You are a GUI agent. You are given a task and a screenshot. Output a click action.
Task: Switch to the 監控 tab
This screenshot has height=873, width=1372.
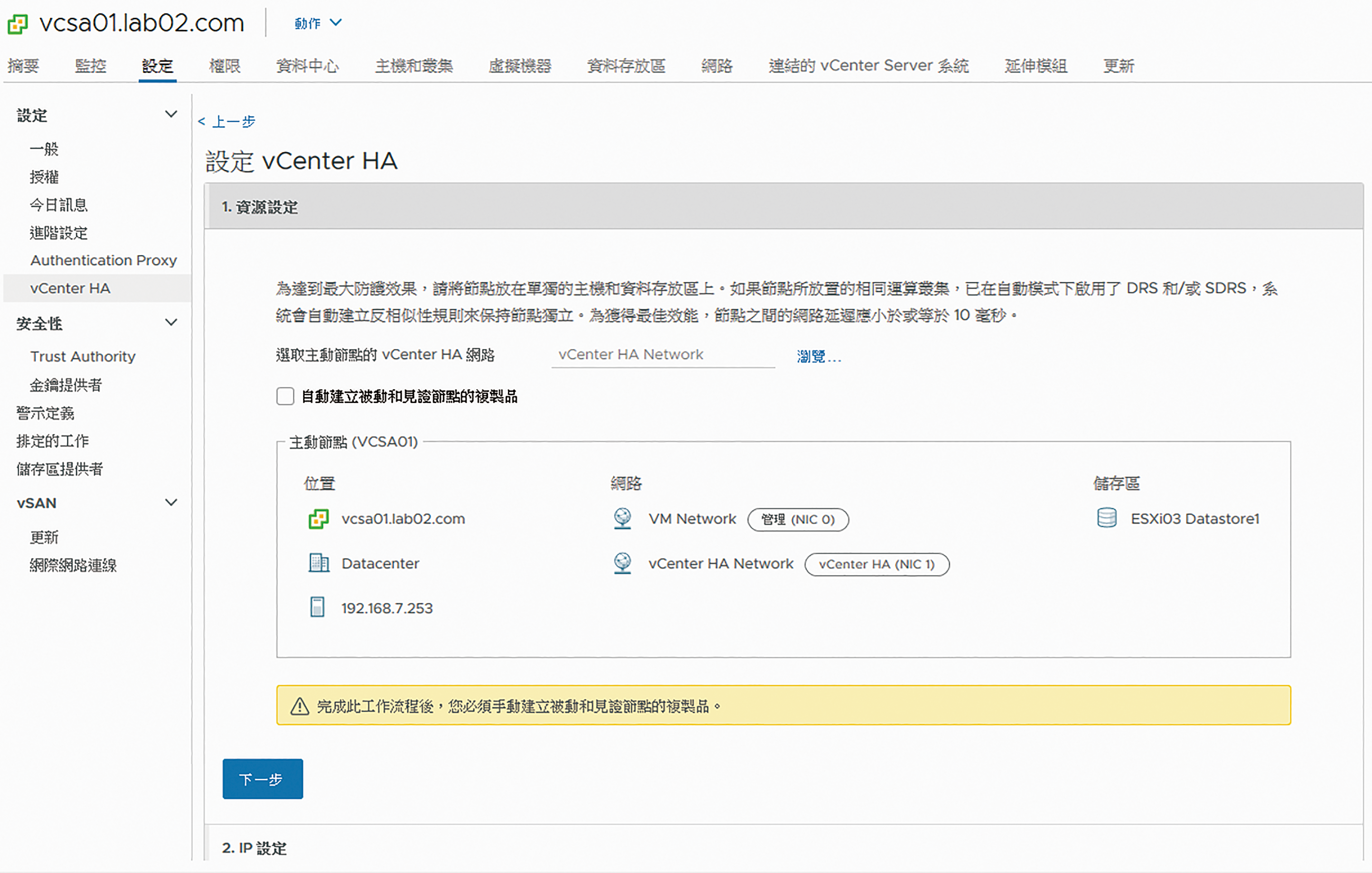point(91,66)
